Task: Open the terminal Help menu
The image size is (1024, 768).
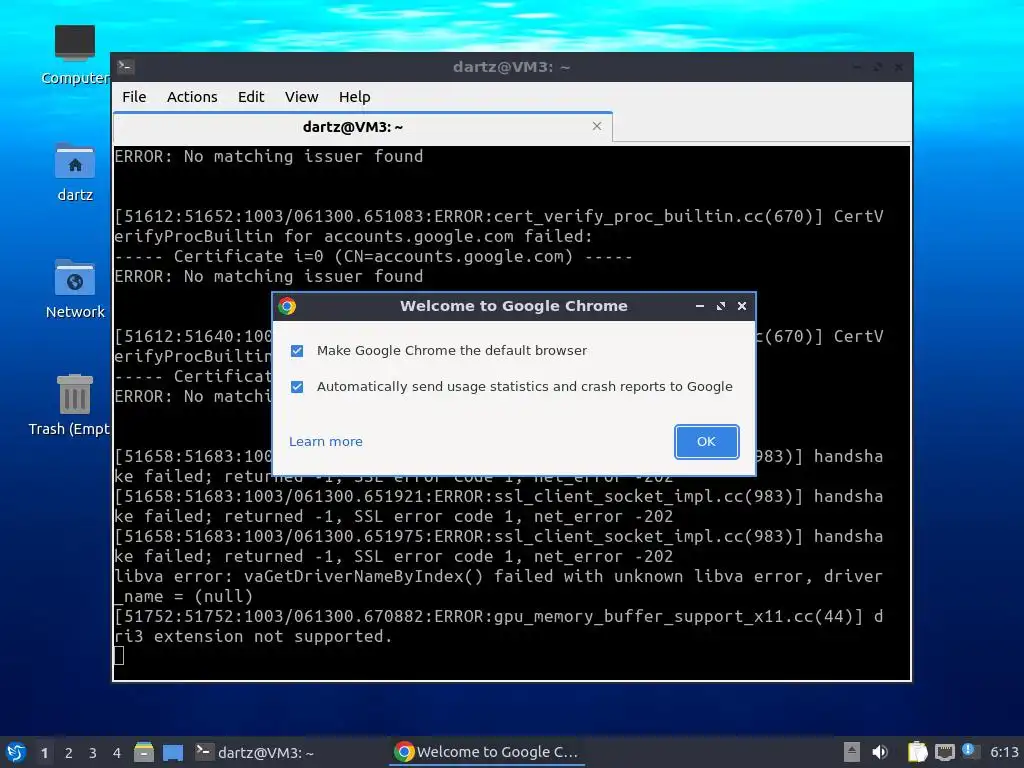Action: pyautogui.click(x=355, y=97)
